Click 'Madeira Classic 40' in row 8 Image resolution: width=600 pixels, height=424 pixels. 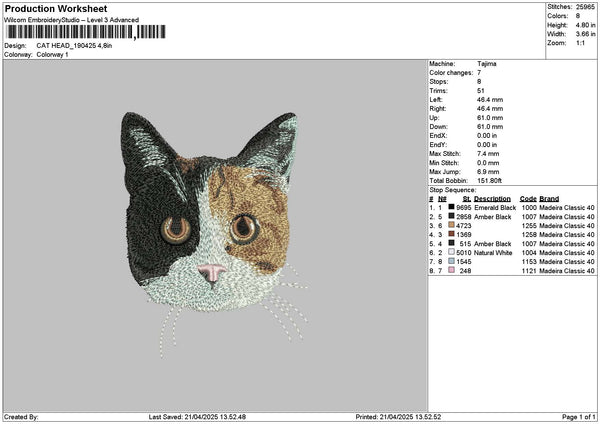567,271
